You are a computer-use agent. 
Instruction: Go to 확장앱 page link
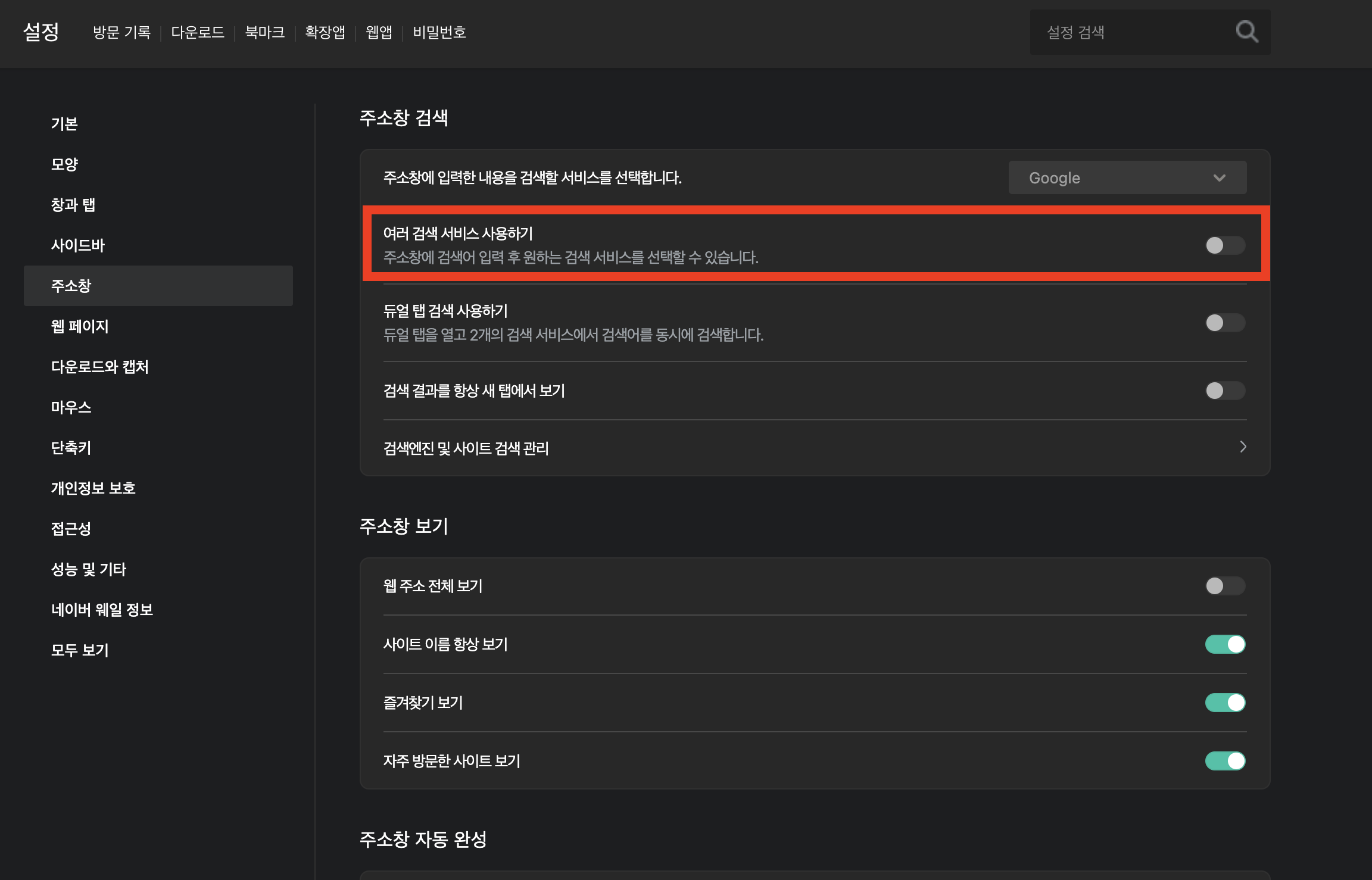[325, 32]
